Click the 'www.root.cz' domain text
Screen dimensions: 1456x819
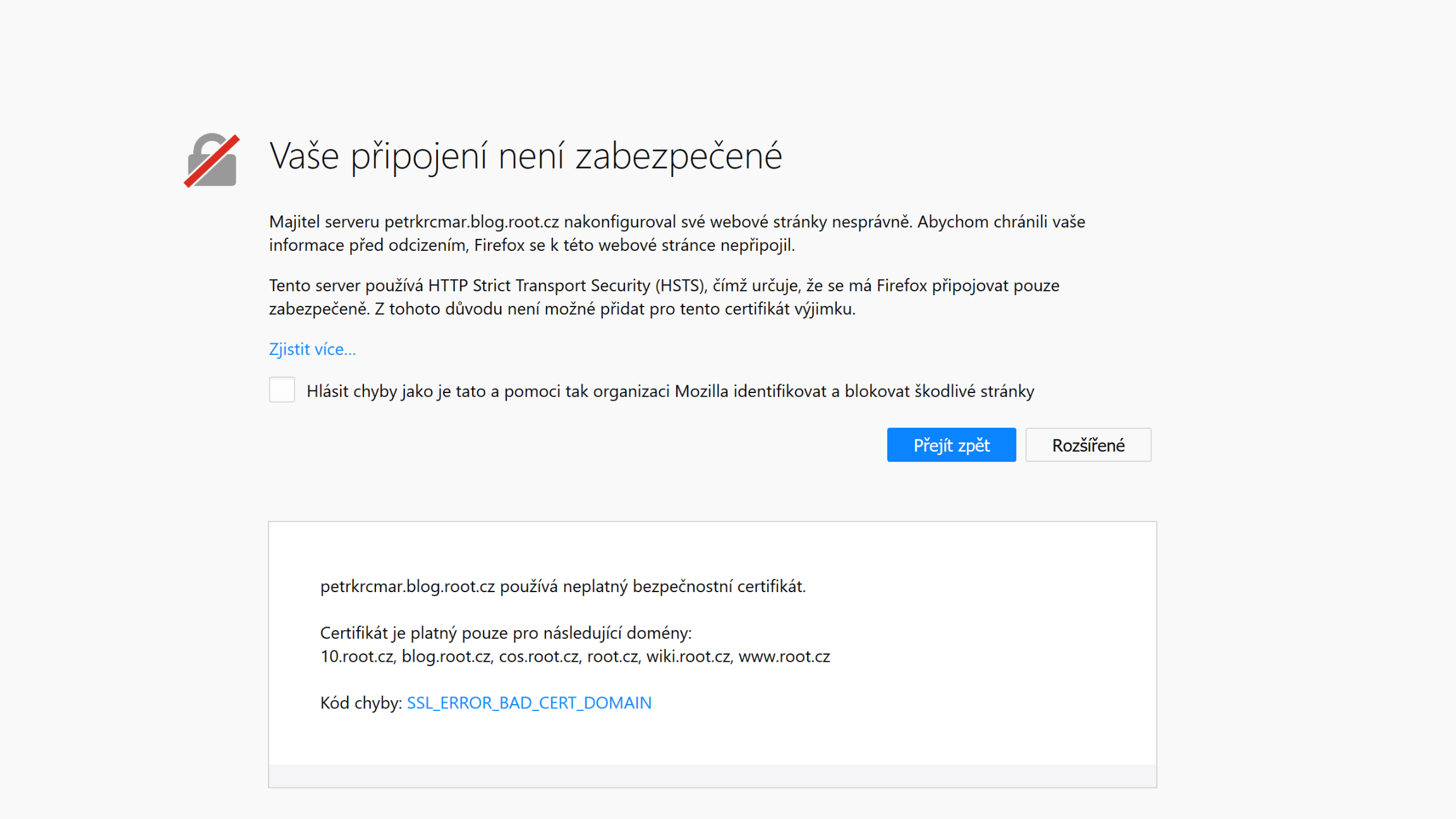coord(784,657)
